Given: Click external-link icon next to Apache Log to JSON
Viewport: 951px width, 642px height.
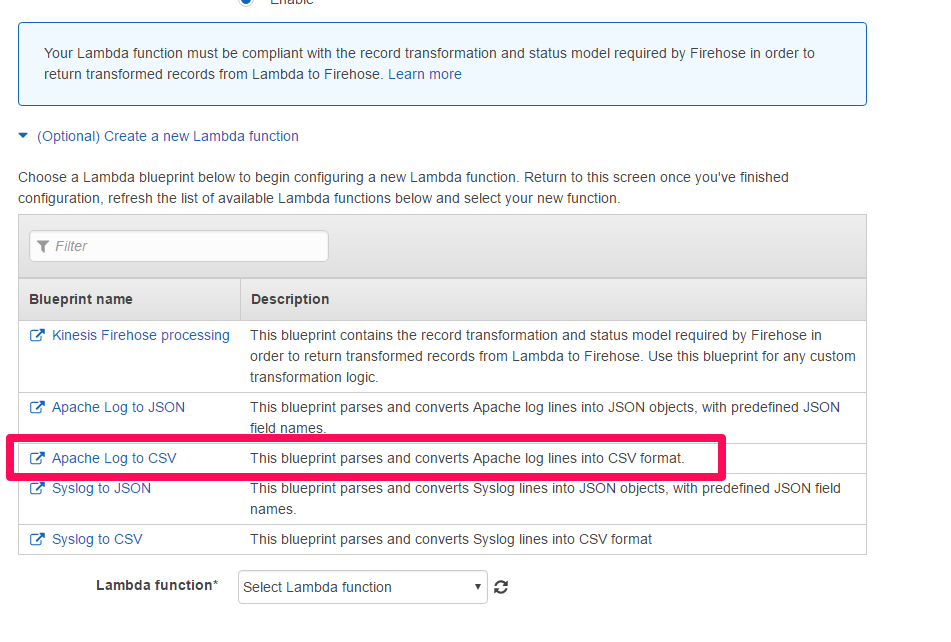Looking at the screenshot, I should pos(37,408).
